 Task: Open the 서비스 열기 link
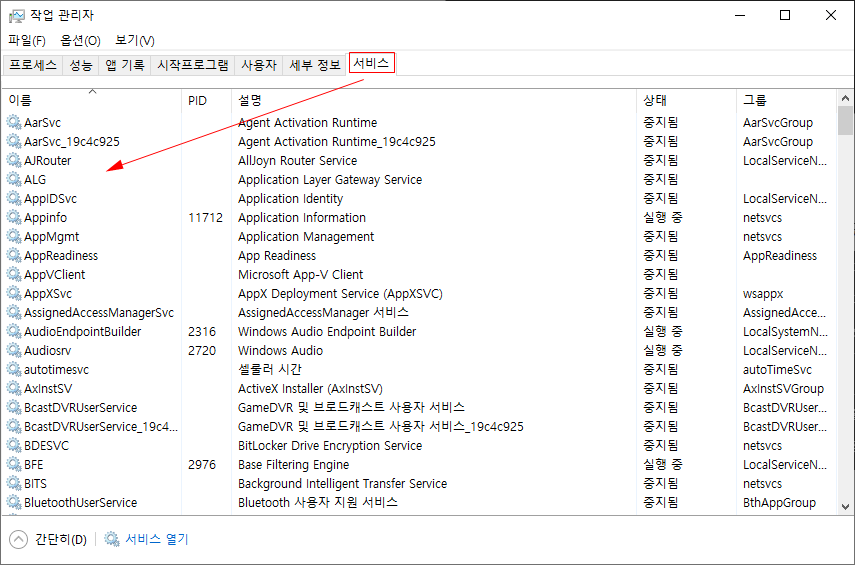[x=157, y=539]
